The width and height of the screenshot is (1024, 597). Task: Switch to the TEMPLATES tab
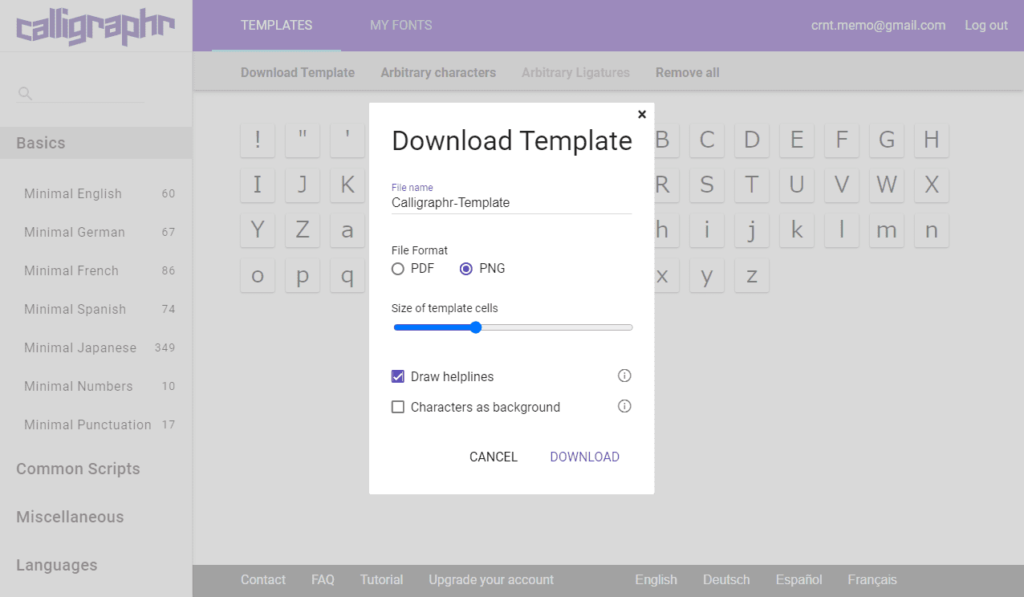[x=276, y=25]
